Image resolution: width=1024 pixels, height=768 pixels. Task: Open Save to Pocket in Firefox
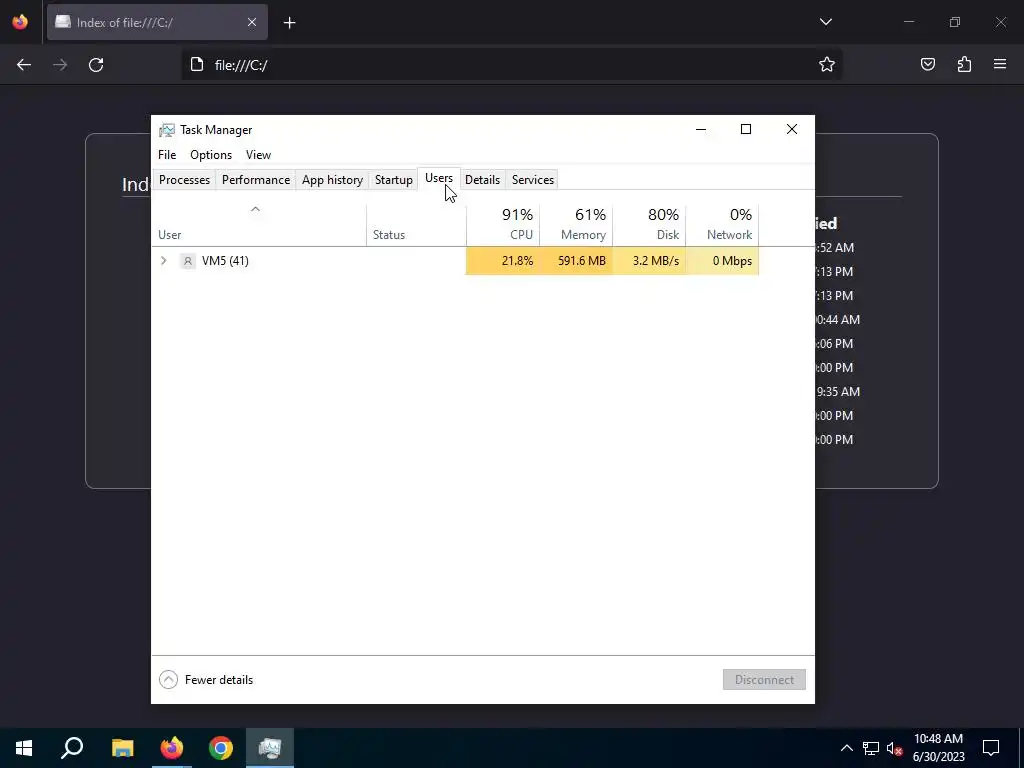(x=927, y=64)
